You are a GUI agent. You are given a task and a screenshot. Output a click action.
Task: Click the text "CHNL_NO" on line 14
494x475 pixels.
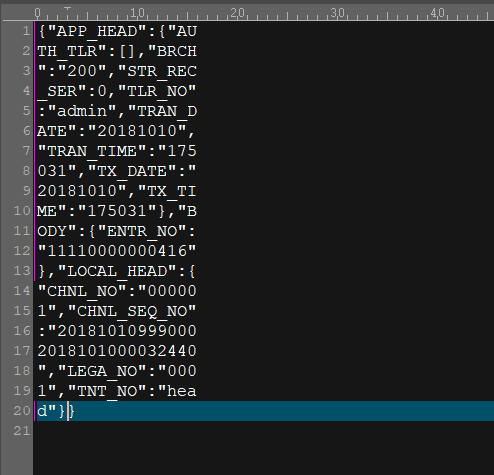pyautogui.click(x=82, y=292)
